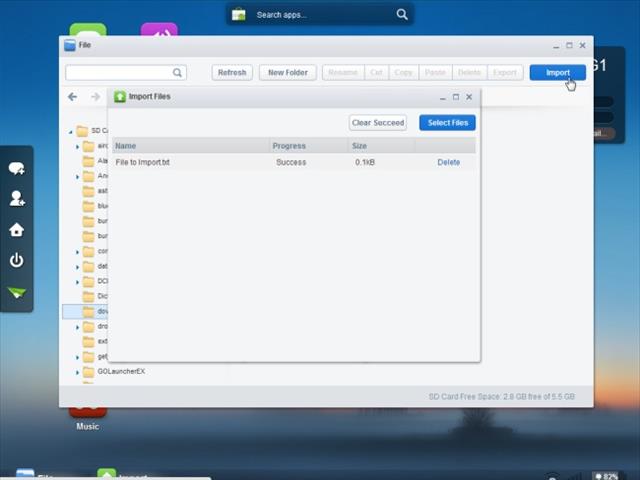Screen dimensions: 640x480
Task: Click the File window search field
Action: (126, 73)
